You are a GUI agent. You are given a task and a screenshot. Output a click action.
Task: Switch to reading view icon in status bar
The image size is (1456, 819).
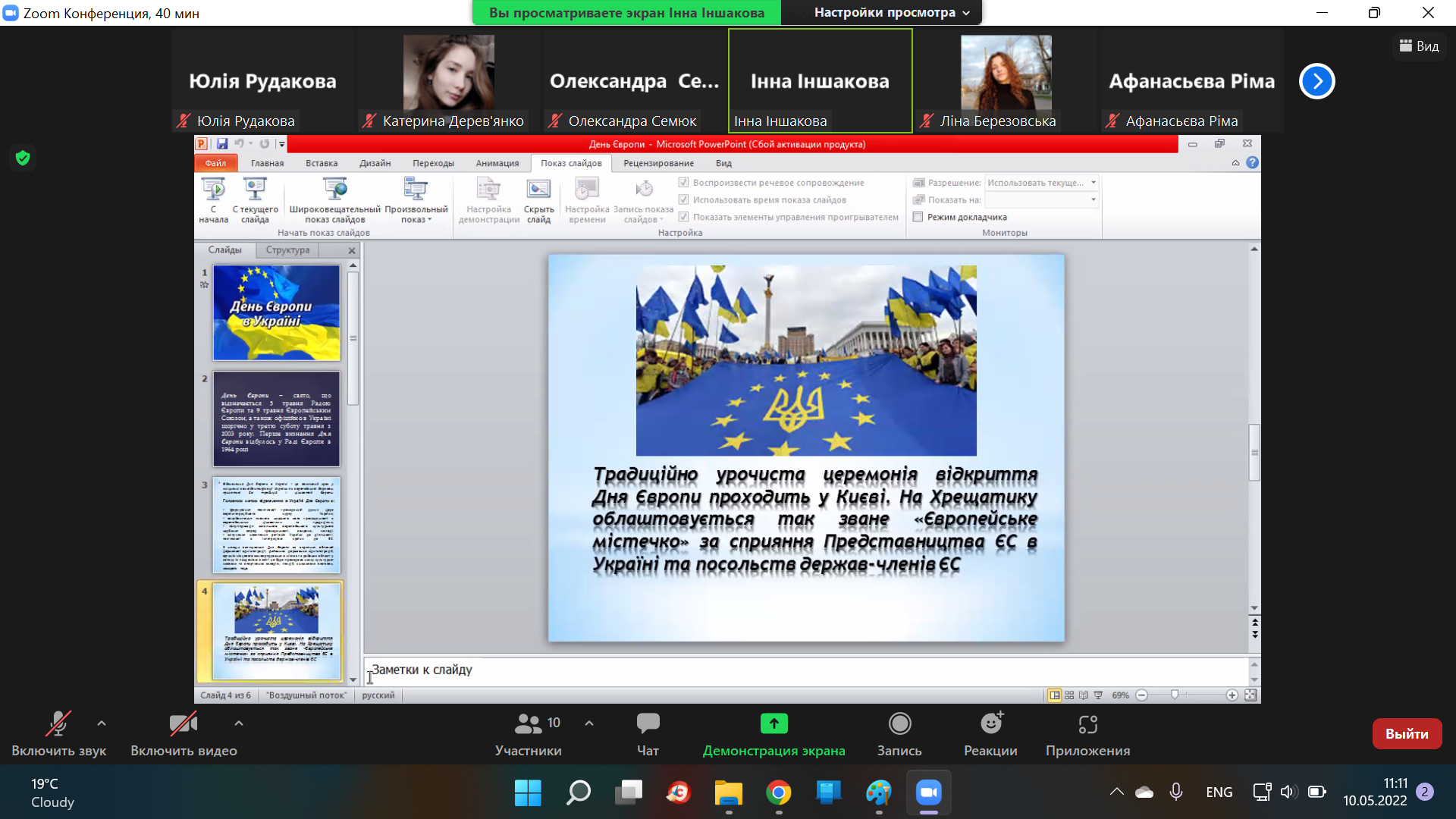1084,695
